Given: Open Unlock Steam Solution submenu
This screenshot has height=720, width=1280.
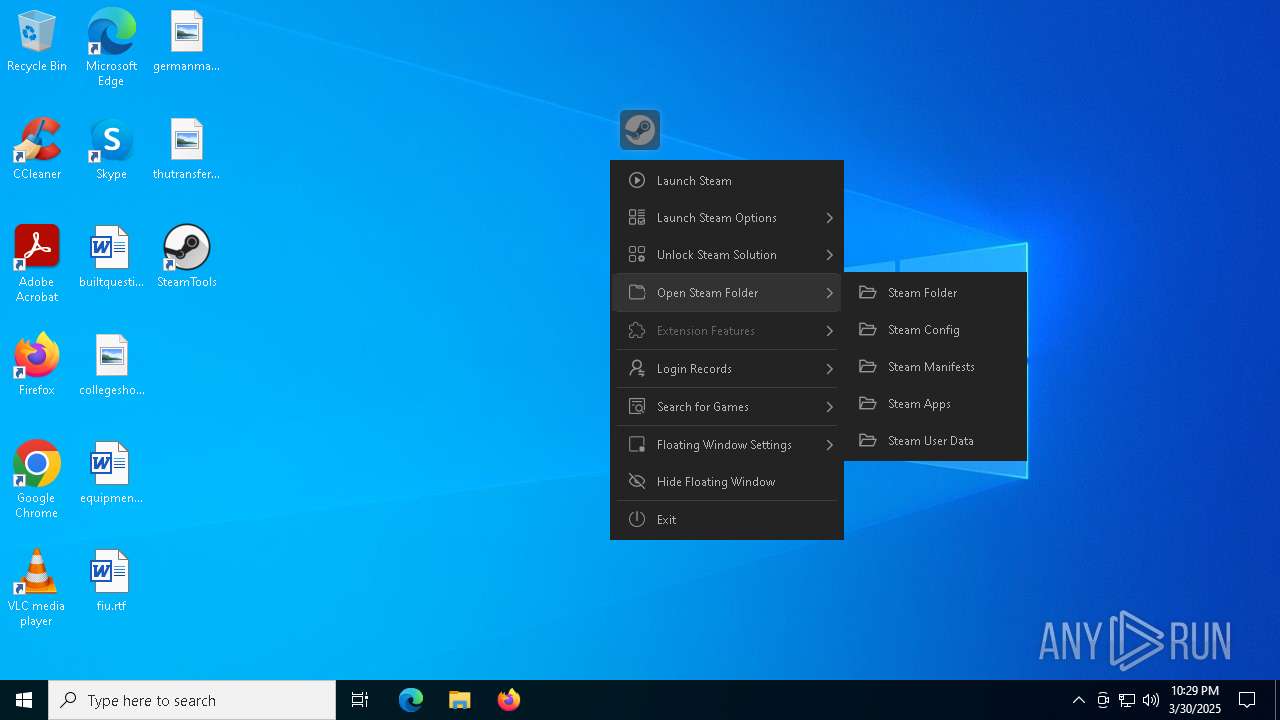Looking at the screenshot, I should click(x=727, y=255).
